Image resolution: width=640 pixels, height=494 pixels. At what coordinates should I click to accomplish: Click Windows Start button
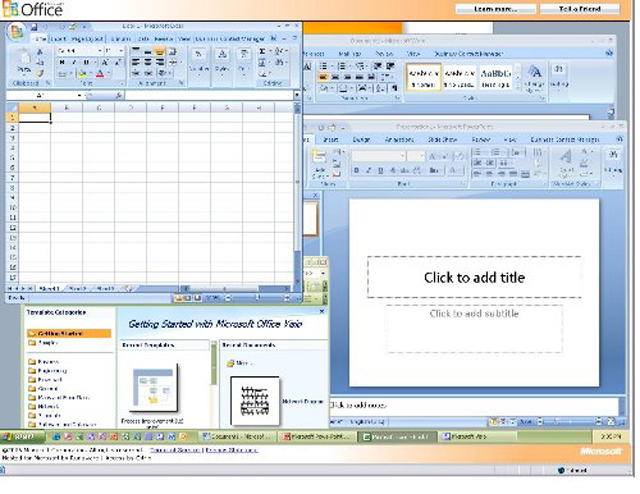pos(22,437)
